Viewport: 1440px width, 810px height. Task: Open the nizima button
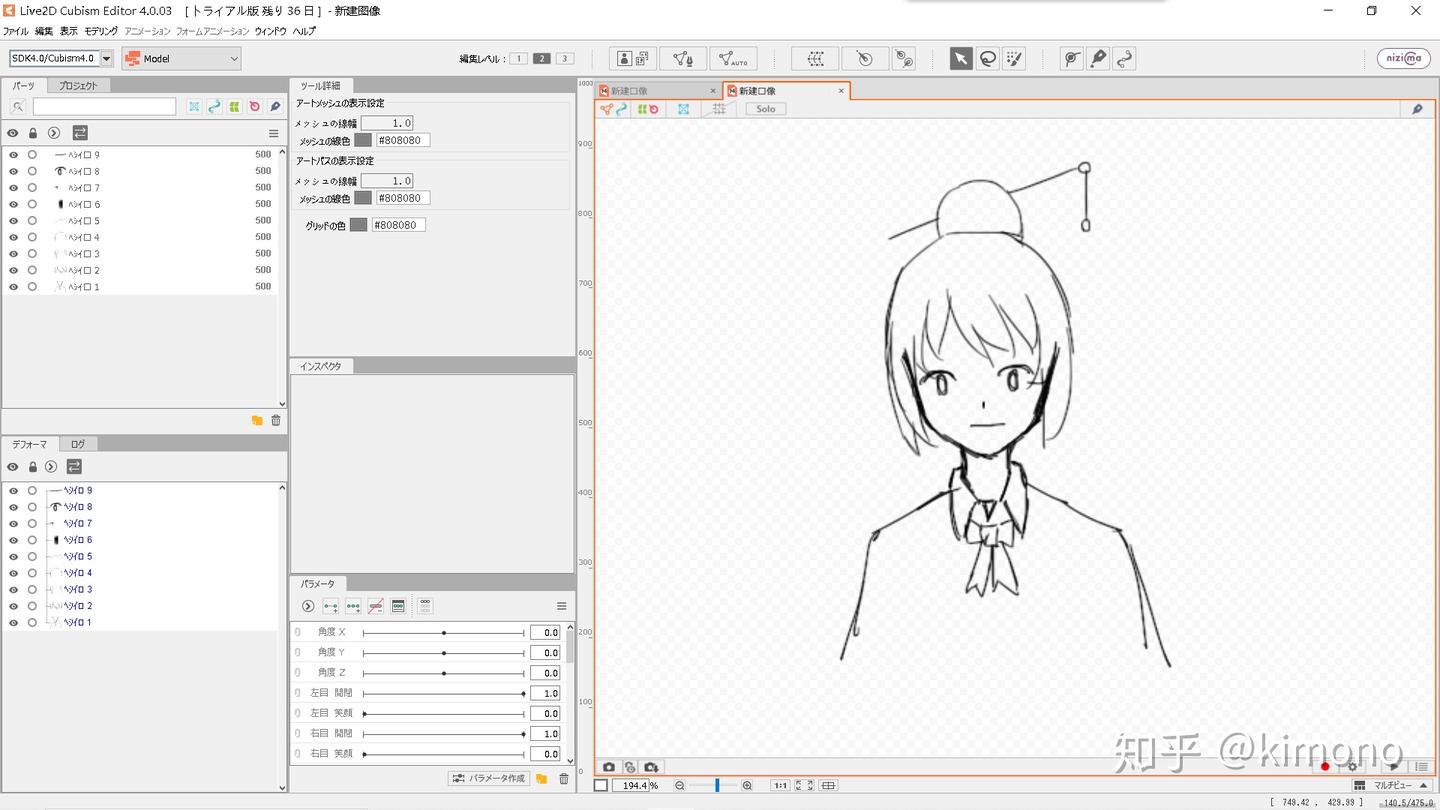pyautogui.click(x=1404, y=59)
